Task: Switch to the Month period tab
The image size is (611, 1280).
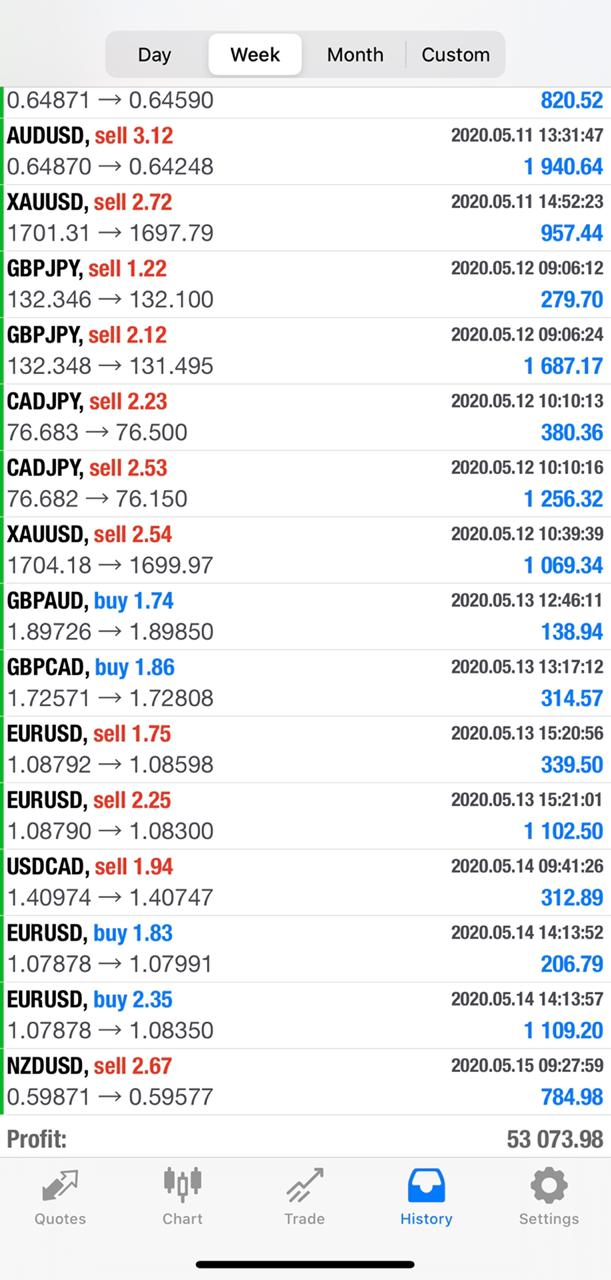Action: 355,55
